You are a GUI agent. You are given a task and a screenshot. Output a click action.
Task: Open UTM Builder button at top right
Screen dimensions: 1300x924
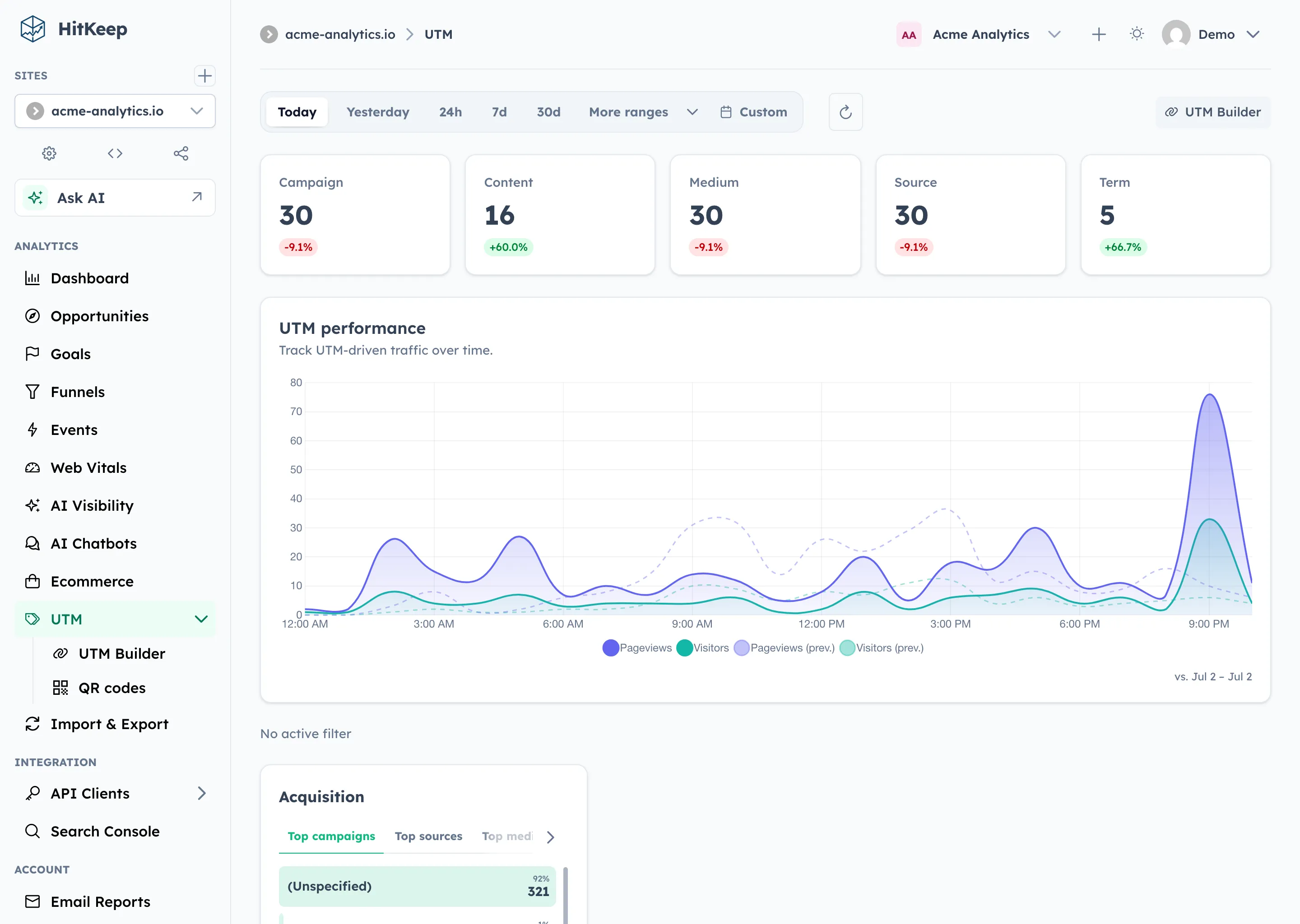click(x=1212, y=112)
